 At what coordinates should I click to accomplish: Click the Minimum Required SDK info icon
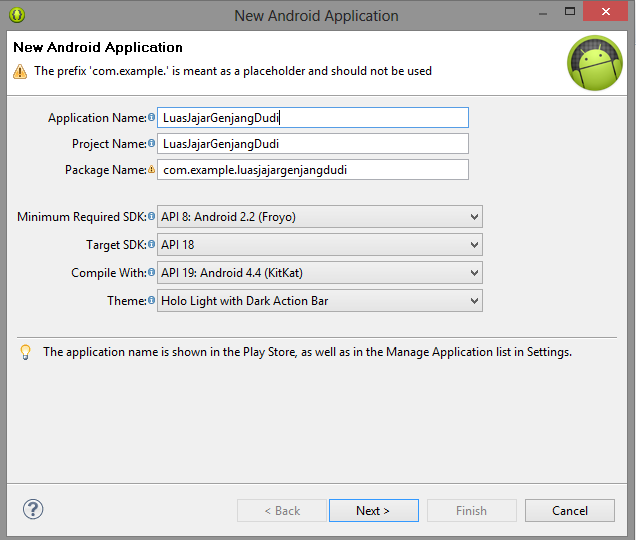coord(152,217)
